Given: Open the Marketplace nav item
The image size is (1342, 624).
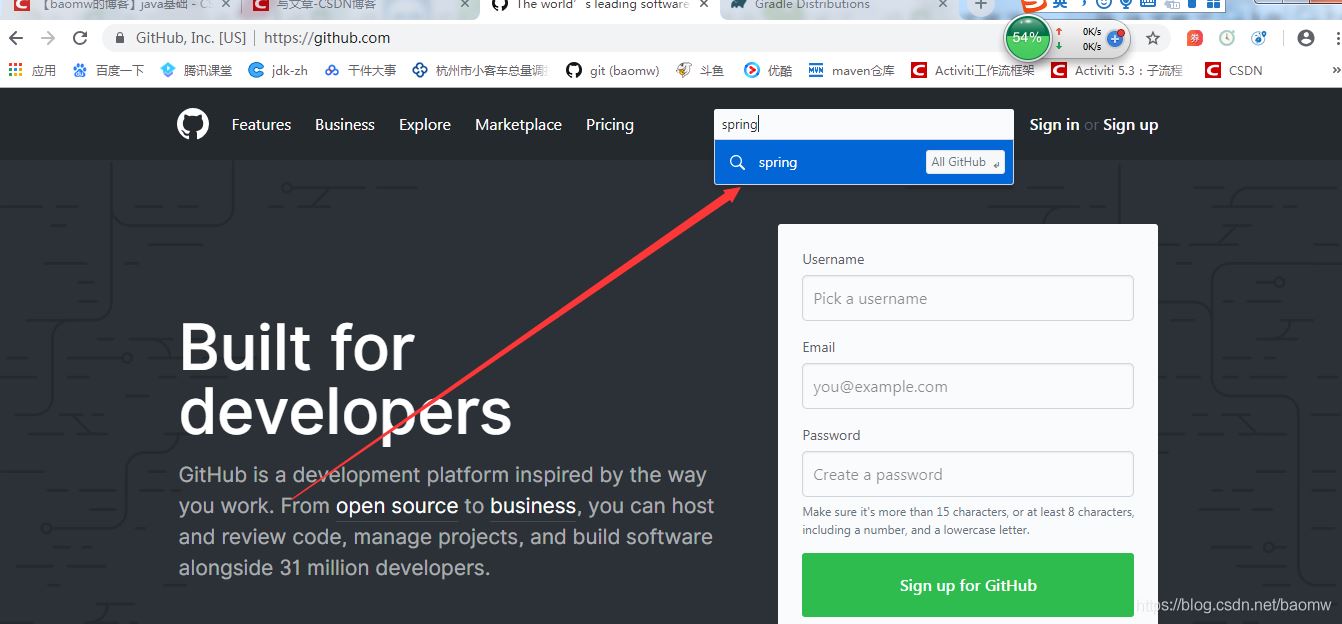Looking at the screenshot, I should click(x=518, y=125).
